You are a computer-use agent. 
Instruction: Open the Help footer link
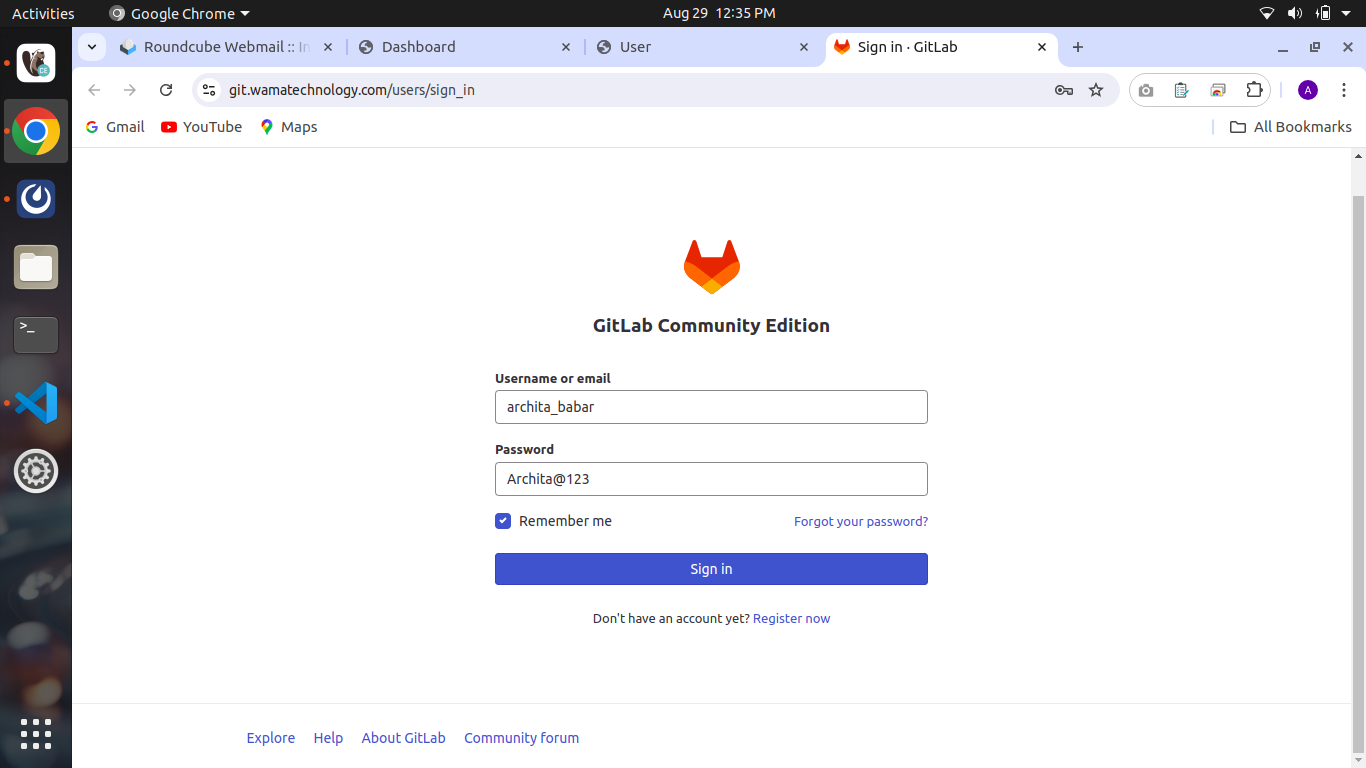point(328,738)
